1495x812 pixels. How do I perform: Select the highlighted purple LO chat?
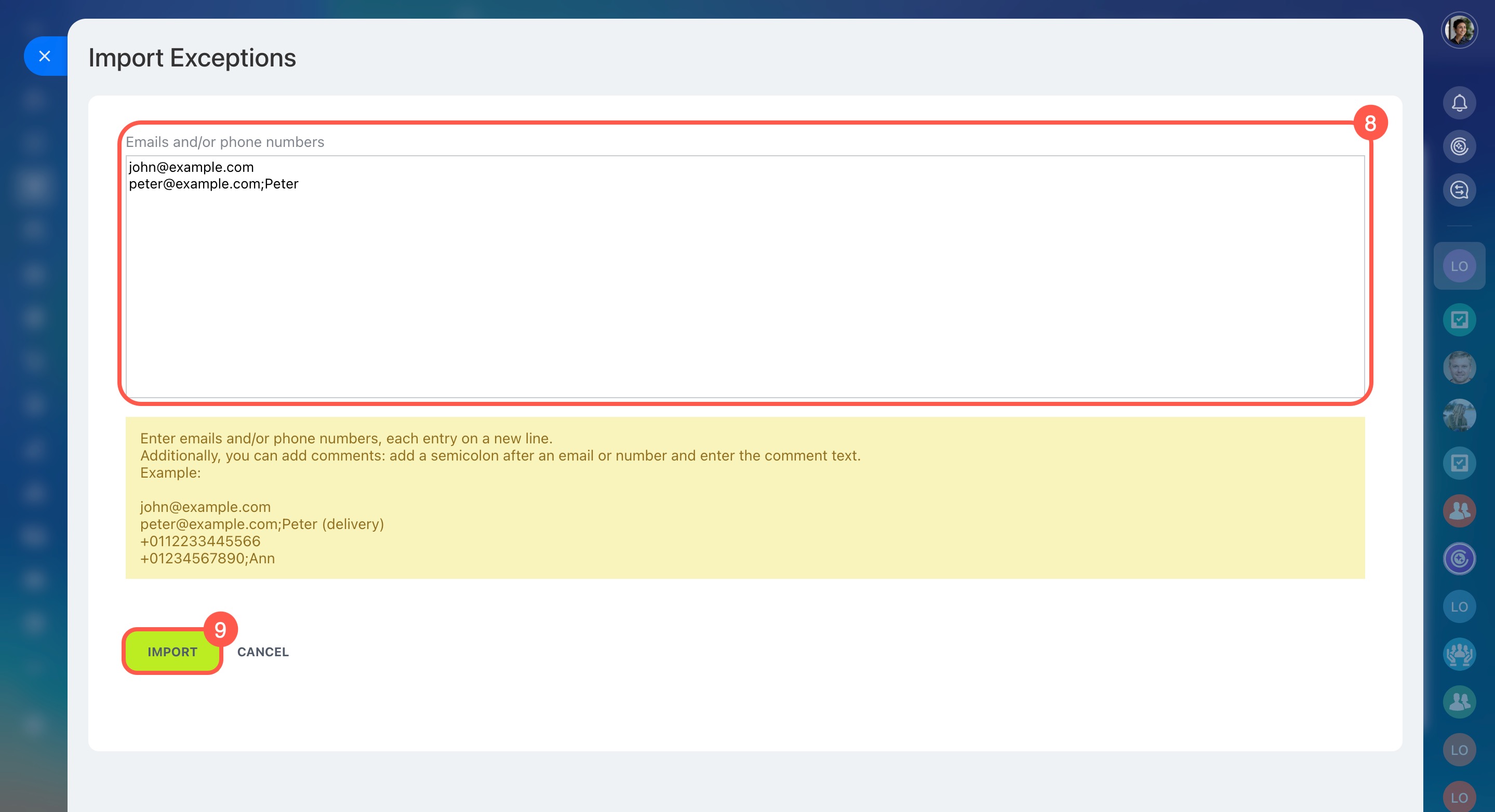pos(1459,266)
